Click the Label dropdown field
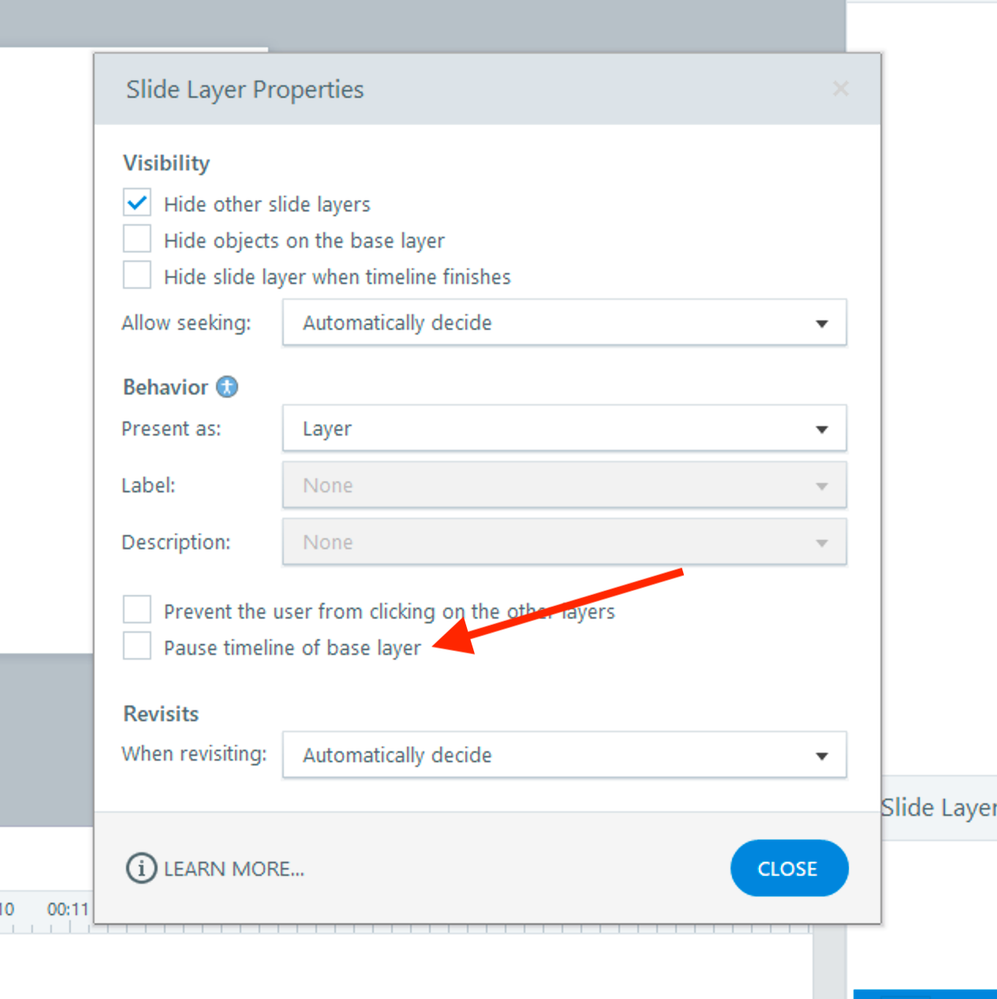Viewport: 997px width, 999px height. (564, 486)
